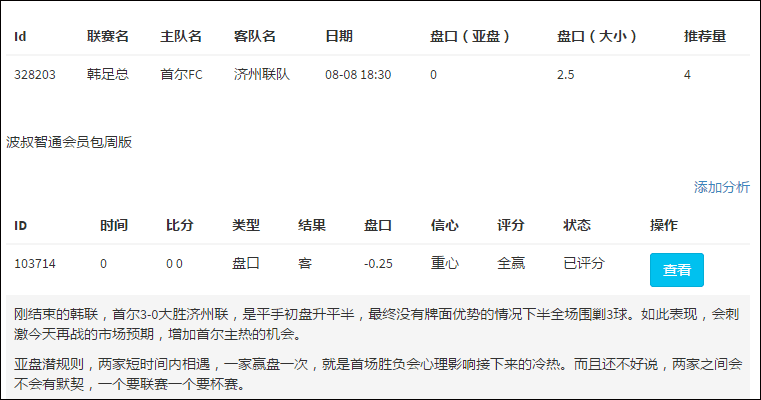Click the recommendation count 4
The image size is (761, 400).
point(687,75)
